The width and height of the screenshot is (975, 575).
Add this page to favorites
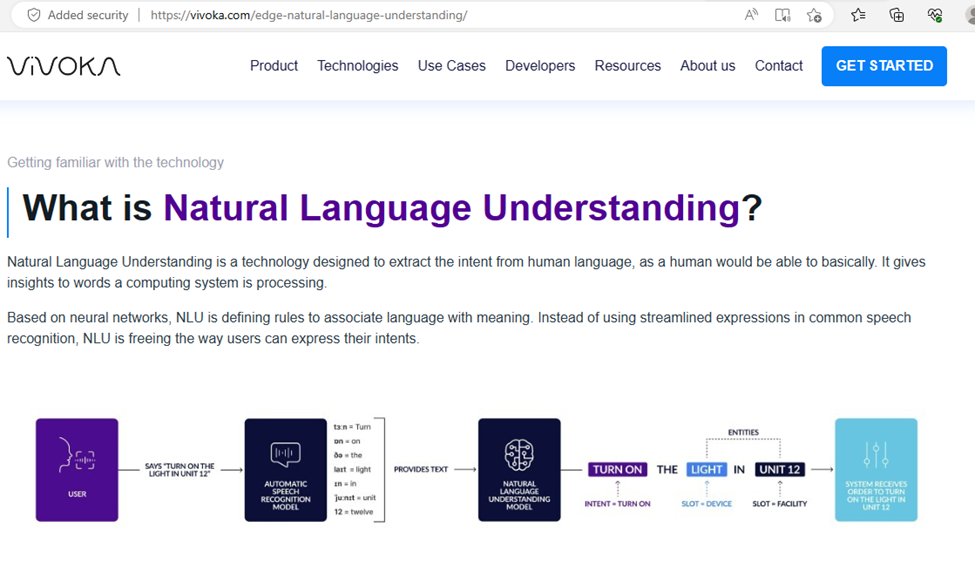814,15
